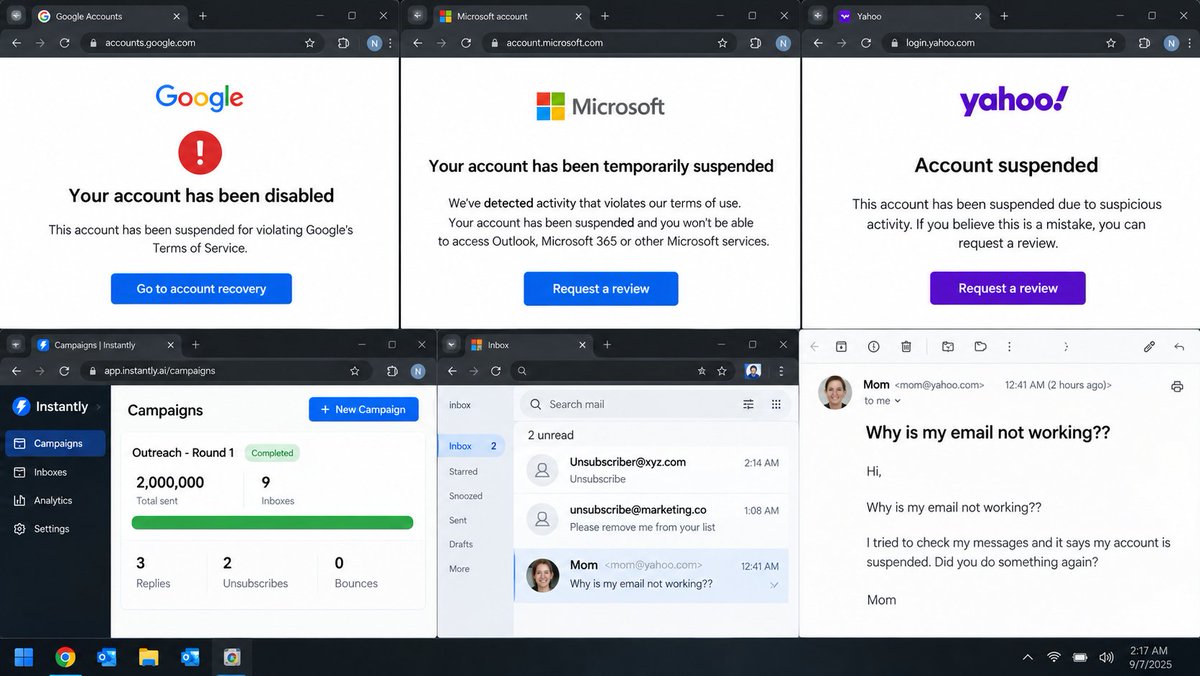Open the Inbox folder with 2 unread
This screenshot has height=676, width=1200.
[x=472, y=446]
